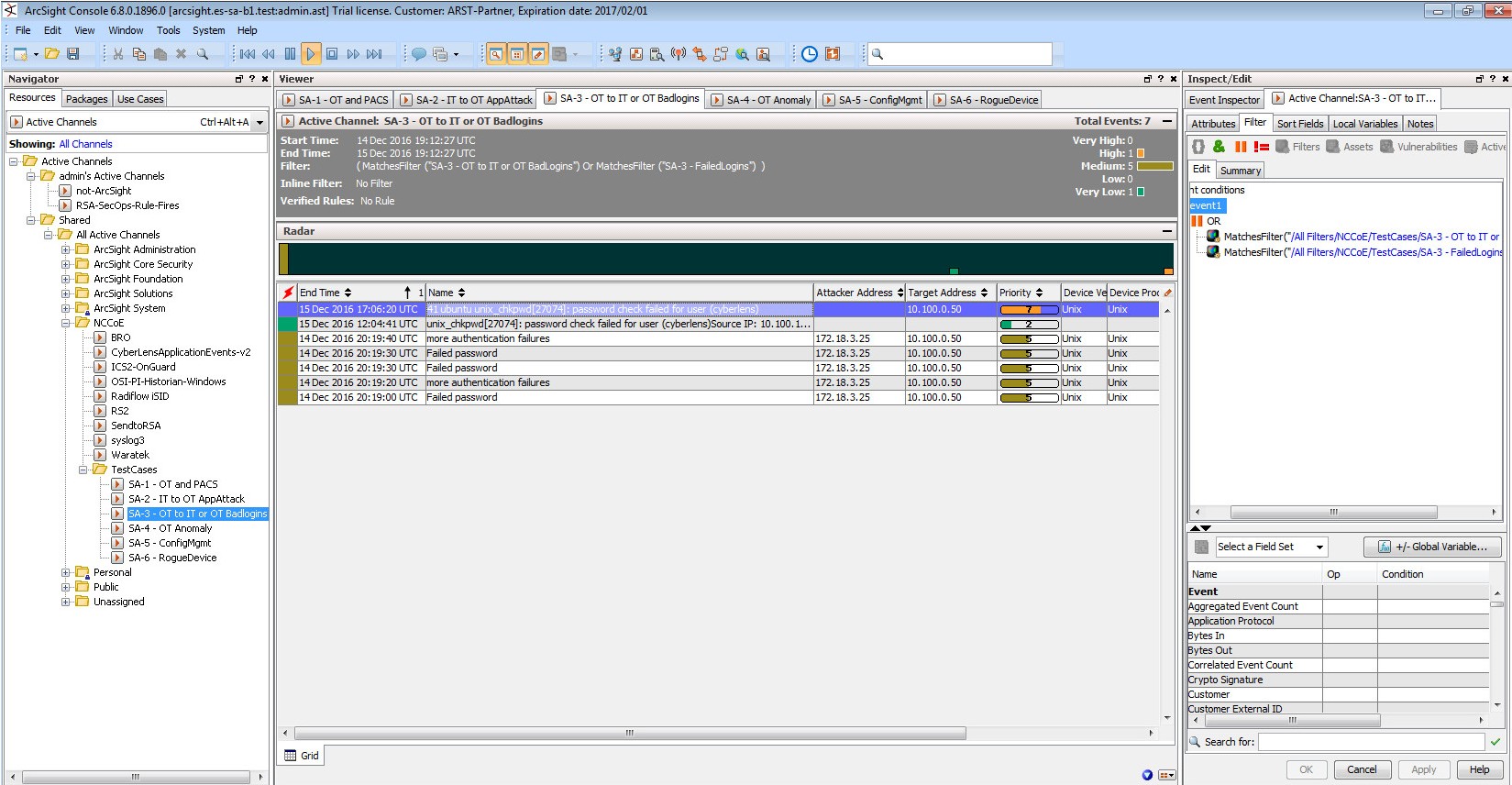This screenshot has width=1512, height=785.
Task: Click the Cancel button
Action: 1362,769
